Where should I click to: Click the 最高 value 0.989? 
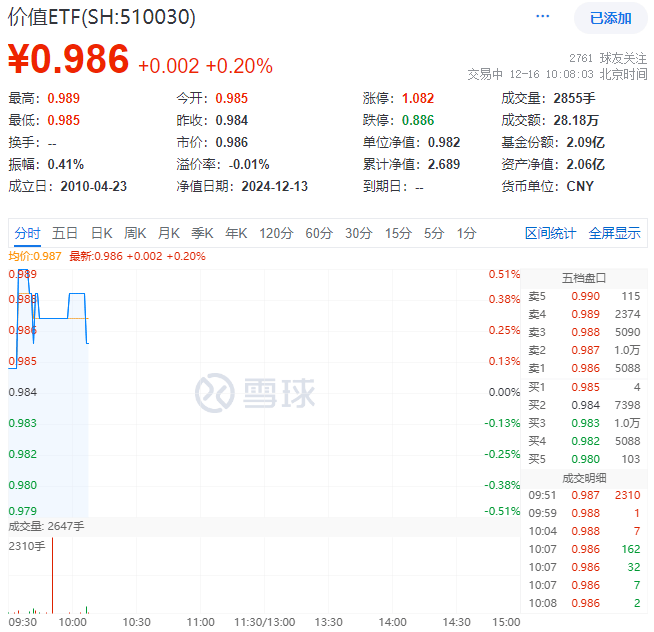pos(63,98)
